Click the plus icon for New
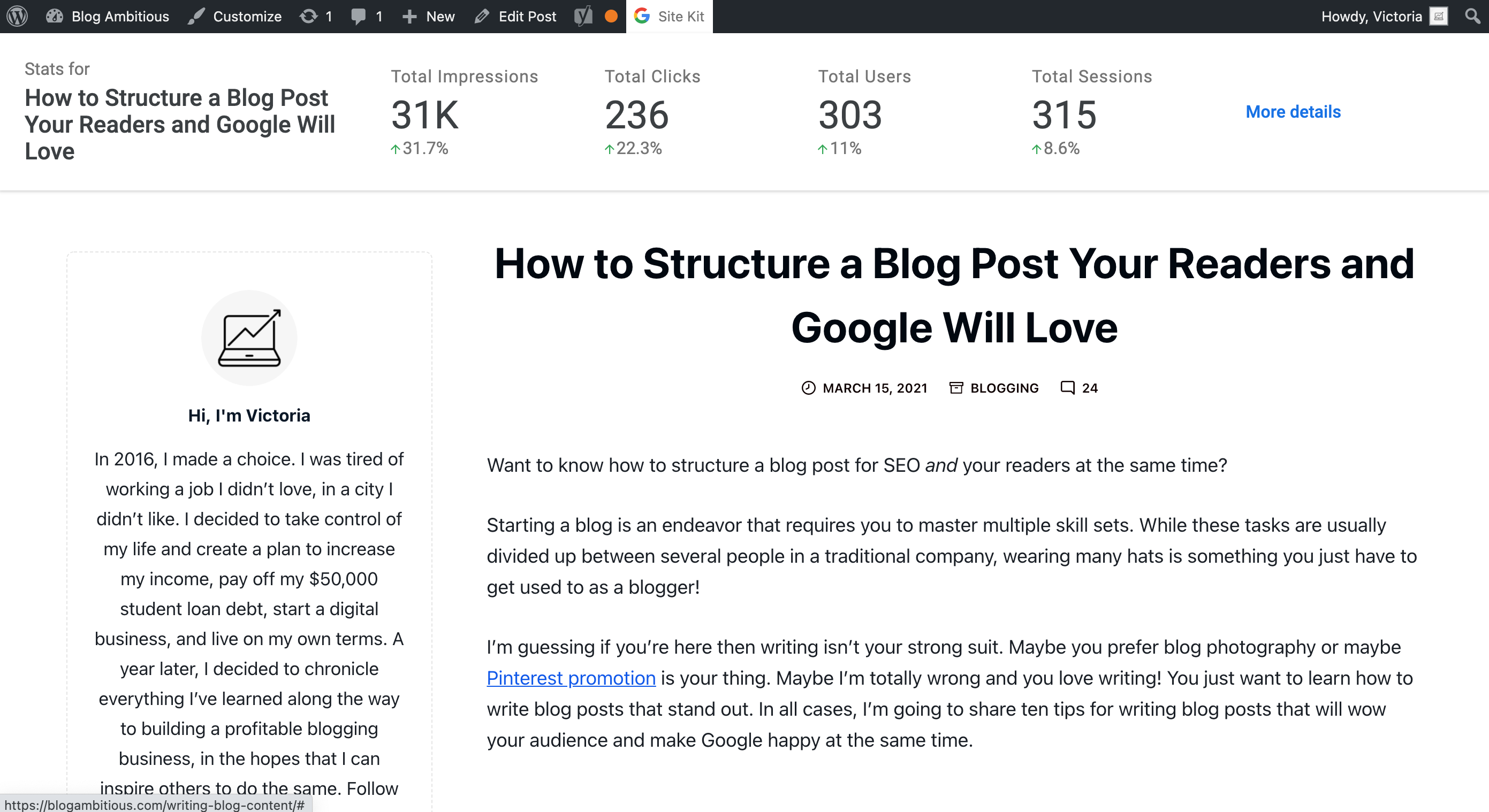This screenshot has height=812, width=1489. 409,17
